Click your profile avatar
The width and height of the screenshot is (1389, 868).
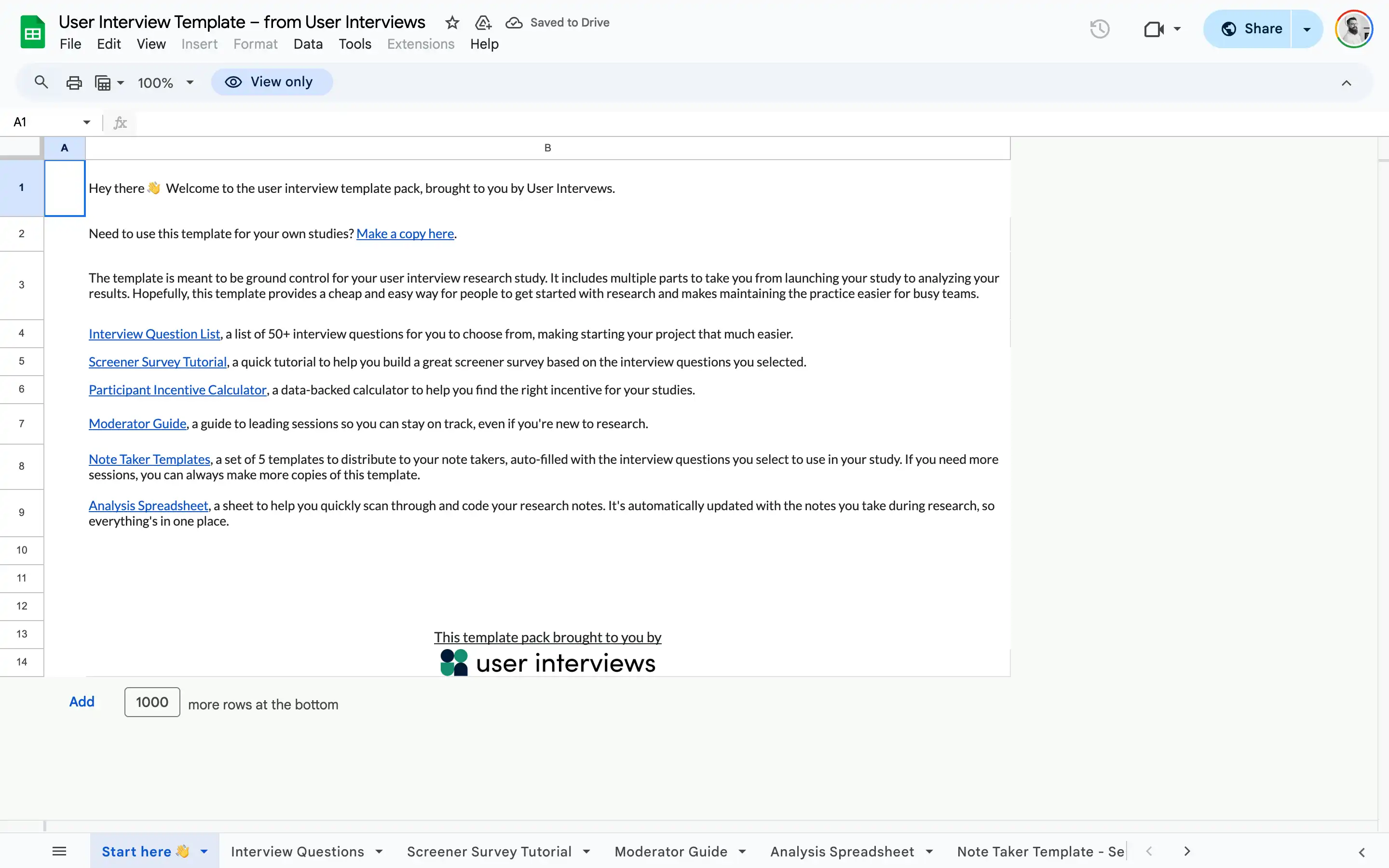point(1354,28)
